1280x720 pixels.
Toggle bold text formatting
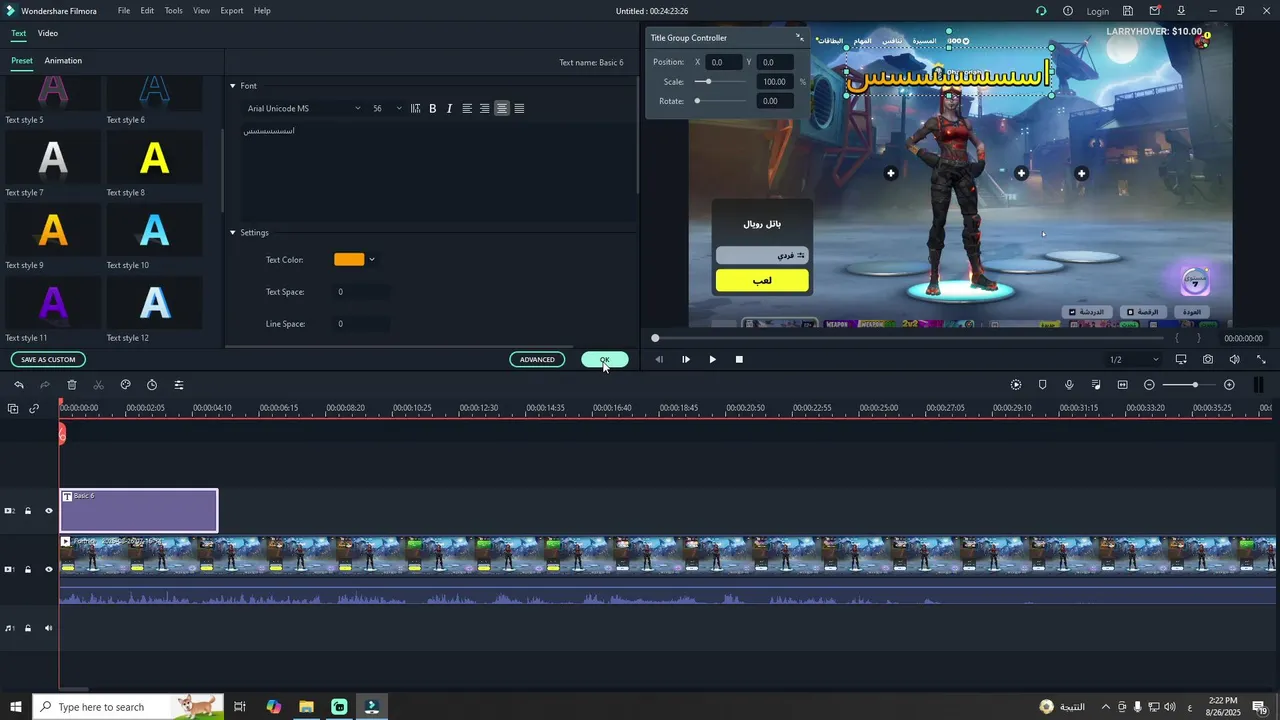tap(433, 108)
